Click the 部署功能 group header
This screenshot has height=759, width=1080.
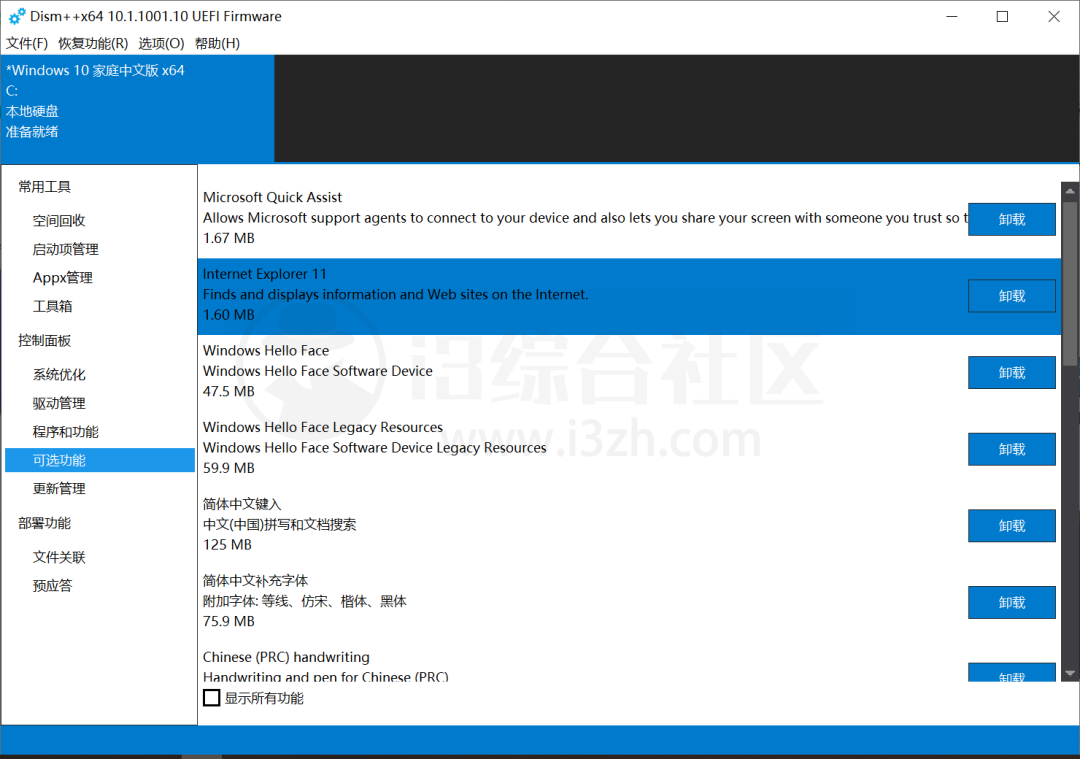(x=45, y=523)
